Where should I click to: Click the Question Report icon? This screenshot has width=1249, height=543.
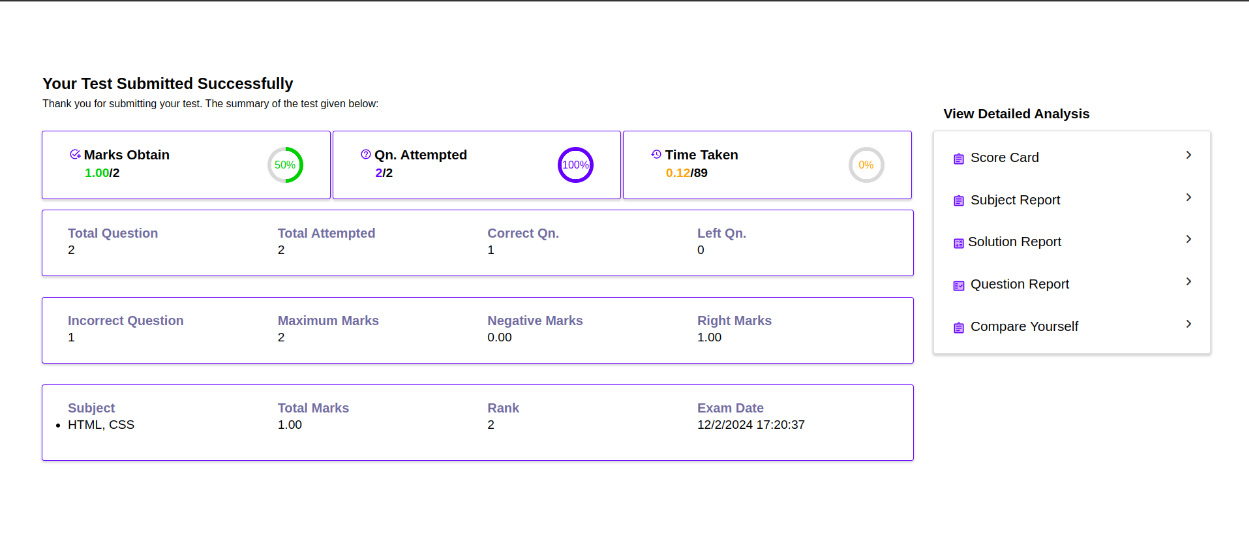[959, 285]
